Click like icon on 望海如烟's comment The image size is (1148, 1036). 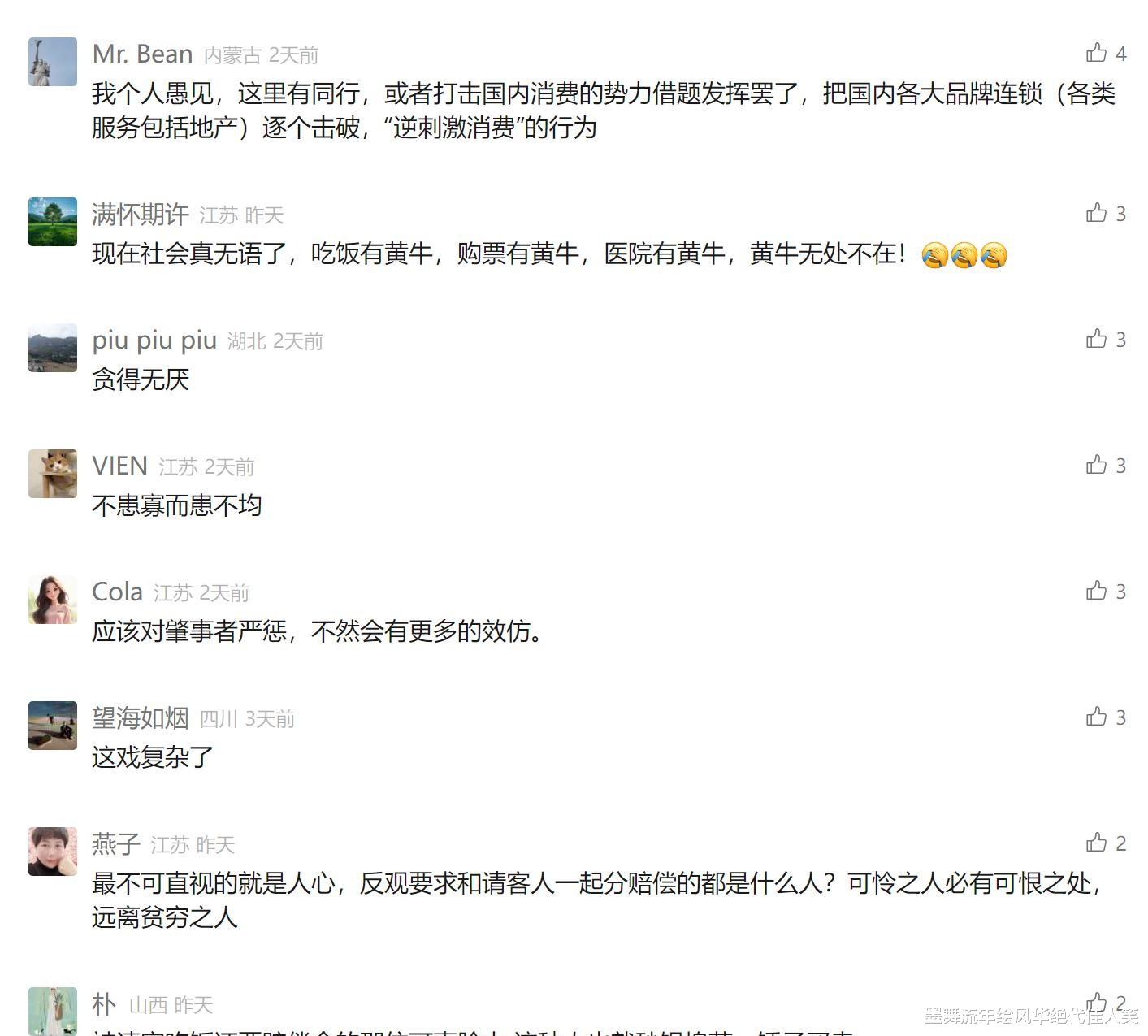tap(1096, 717)
